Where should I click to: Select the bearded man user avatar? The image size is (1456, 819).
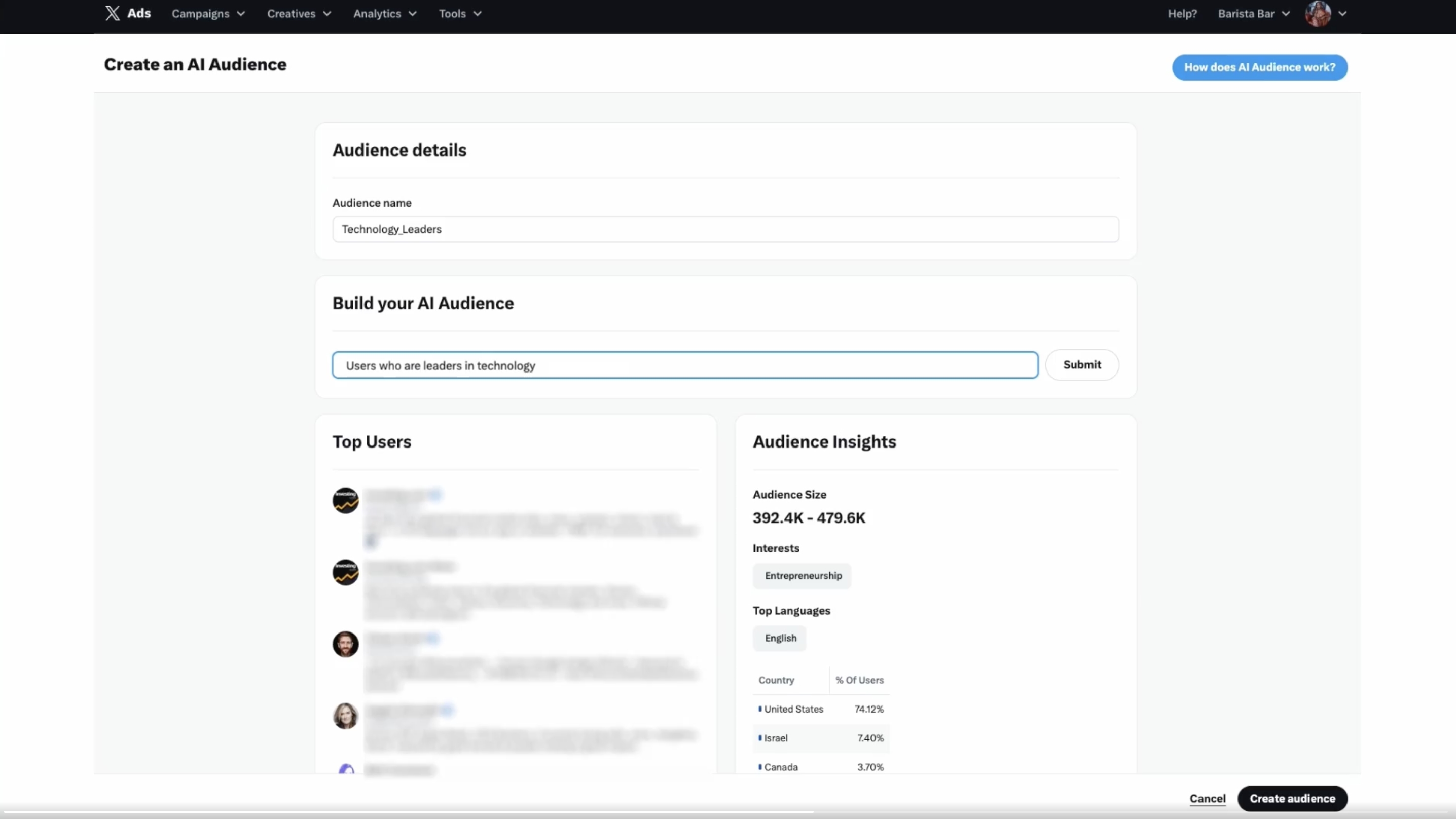(345, 644)
